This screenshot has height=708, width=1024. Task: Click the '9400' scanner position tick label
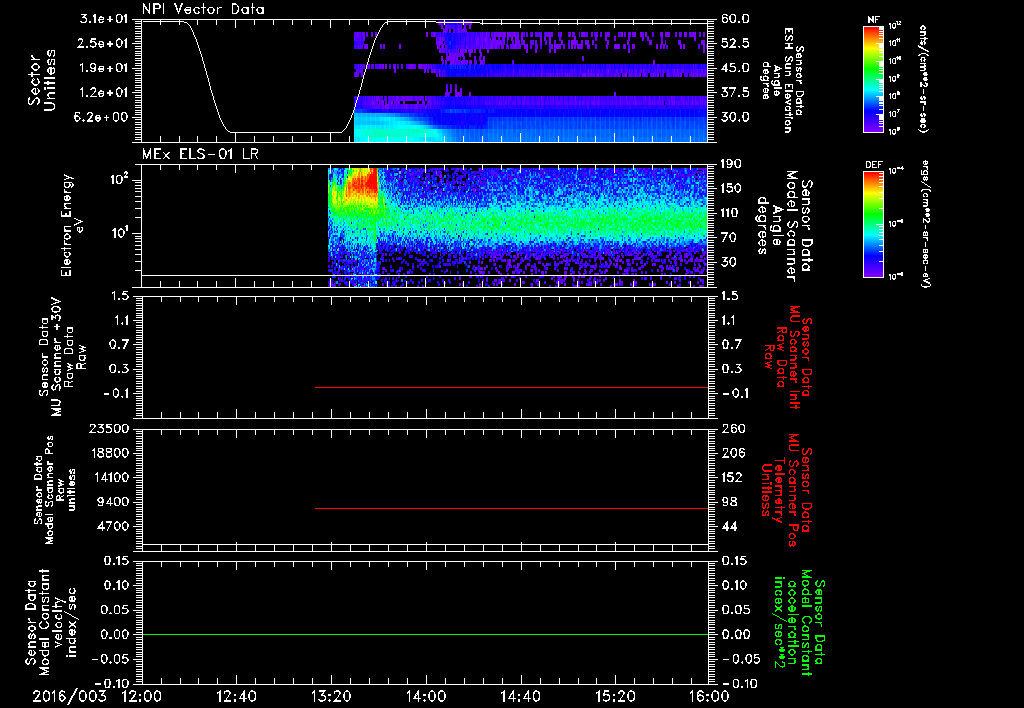pyautogui.click(x=112, y=502)
